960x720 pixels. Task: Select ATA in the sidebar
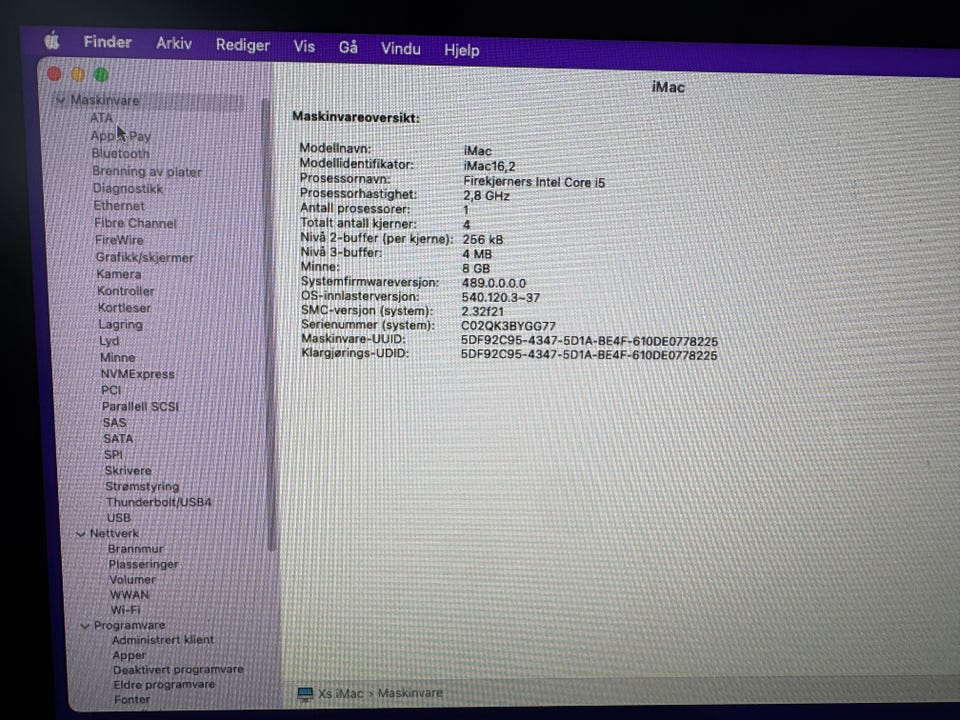point(102,118)
